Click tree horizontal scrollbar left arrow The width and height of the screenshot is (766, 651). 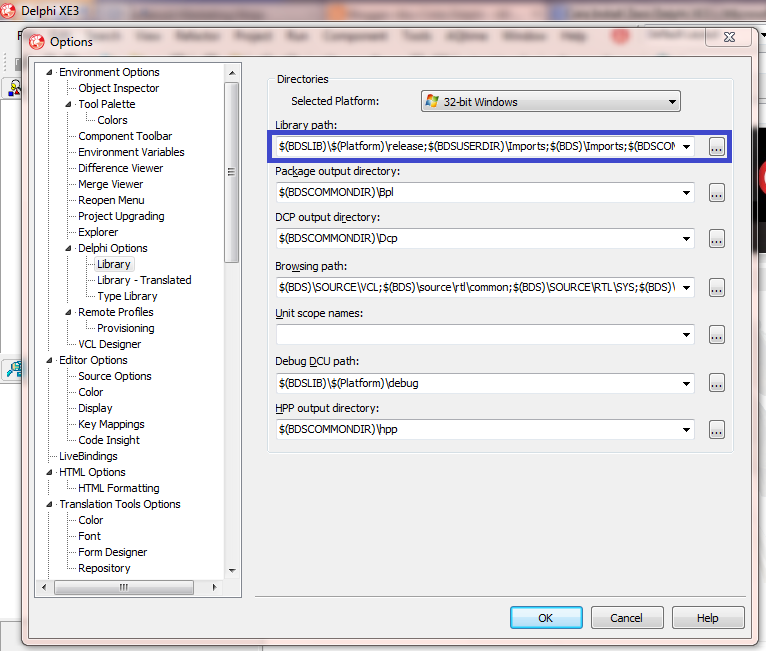pos(44,587)
